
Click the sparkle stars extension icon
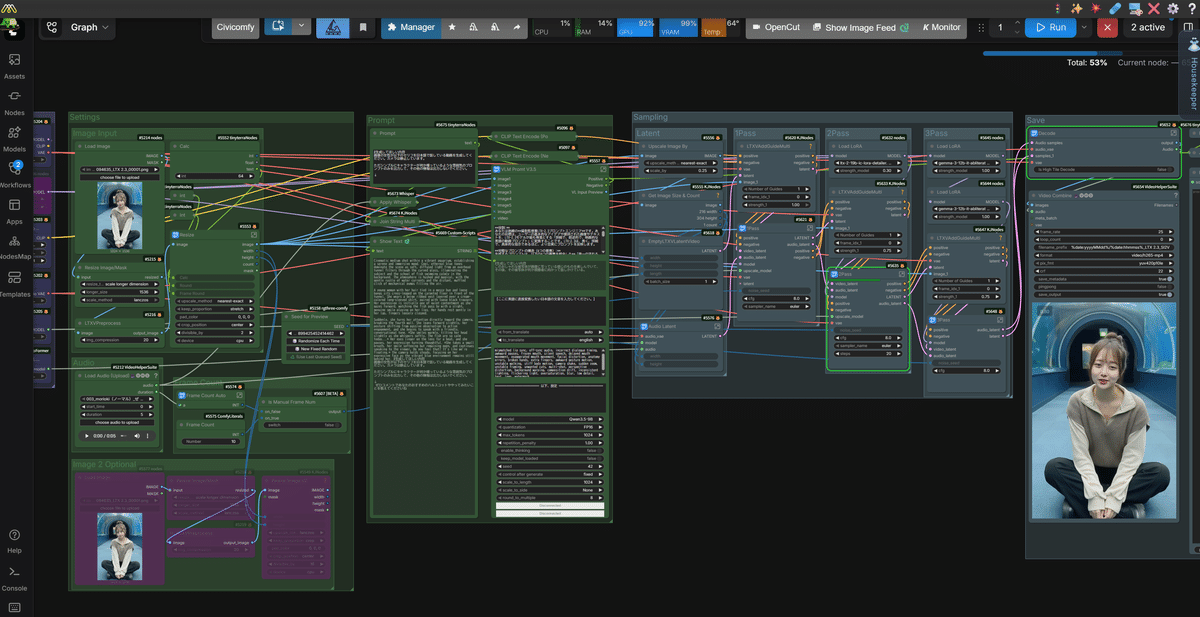tap(1079, 8)
